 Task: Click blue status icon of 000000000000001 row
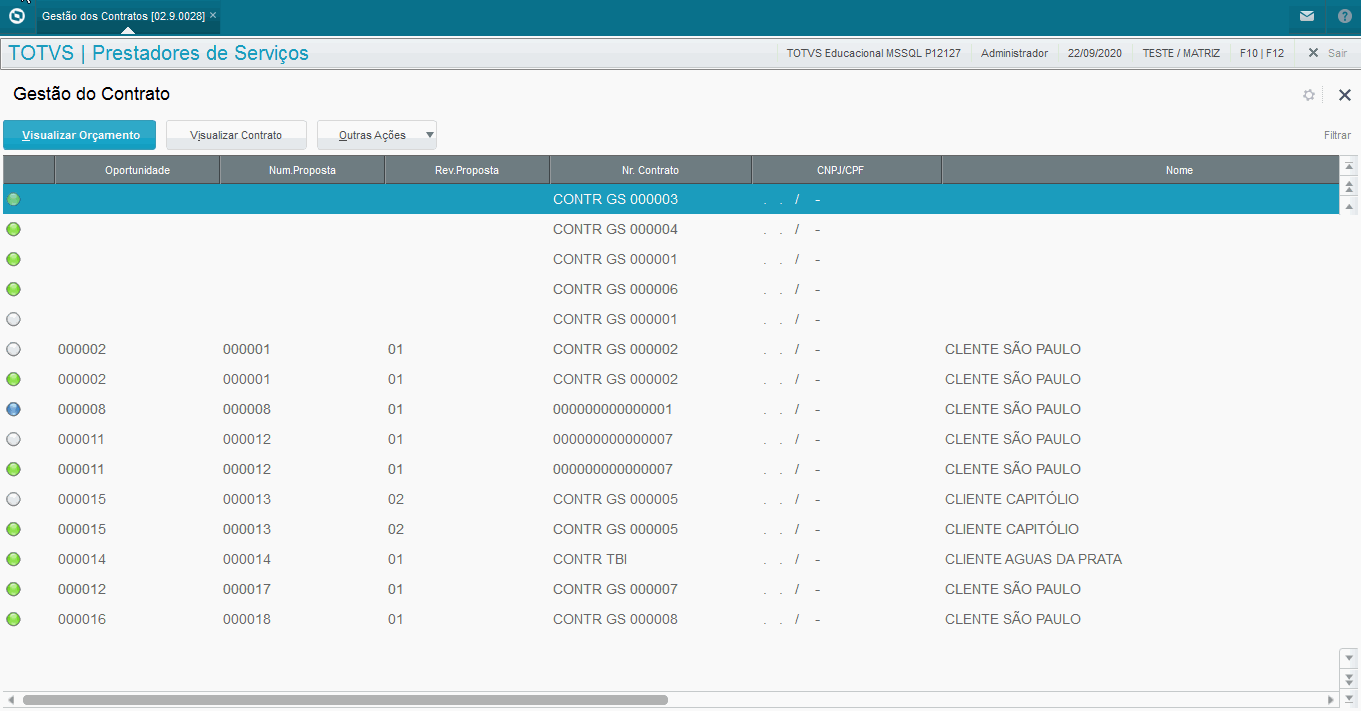pyautogui.click(x=13, y=409)
